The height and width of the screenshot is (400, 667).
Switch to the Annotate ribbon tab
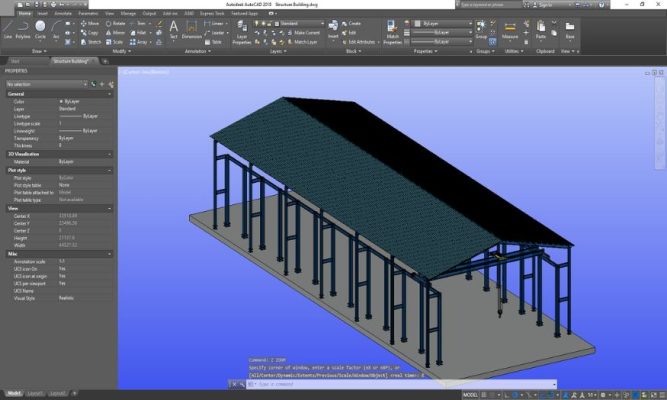62,13
